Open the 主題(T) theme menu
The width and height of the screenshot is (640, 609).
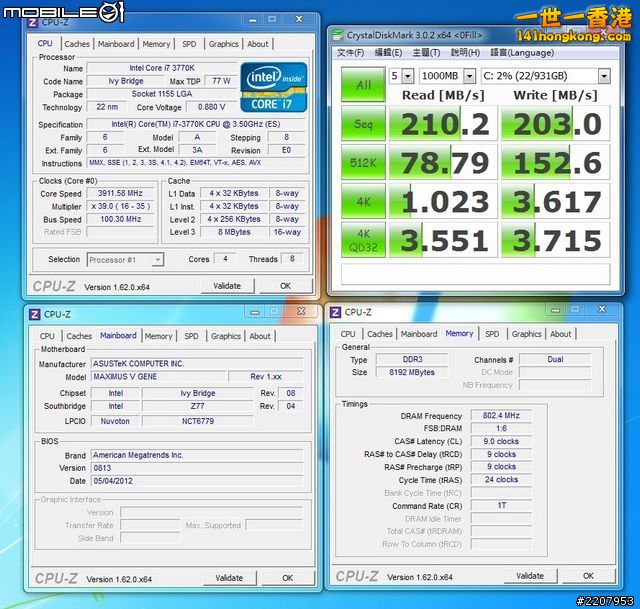pyautogui.click(x=426, y=52)
